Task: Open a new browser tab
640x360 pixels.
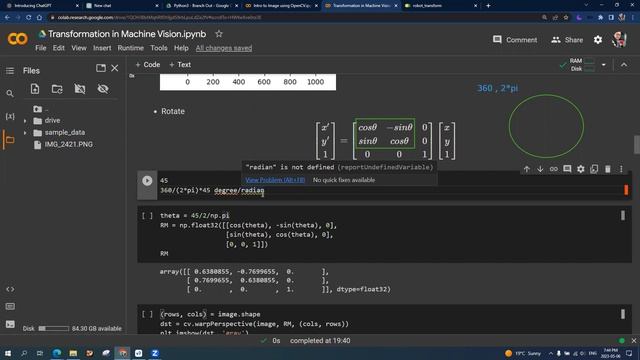Action: pos(488,6)
